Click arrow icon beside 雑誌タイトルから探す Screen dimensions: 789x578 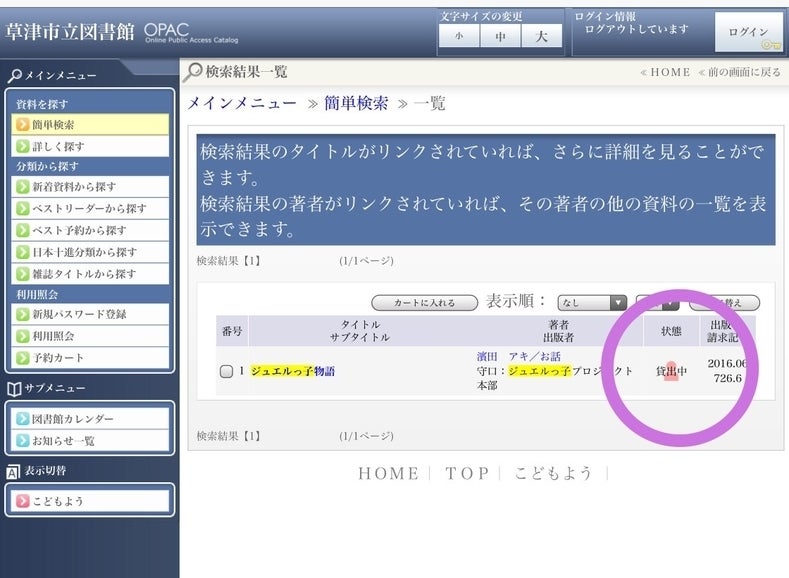(x=24, y=273)
